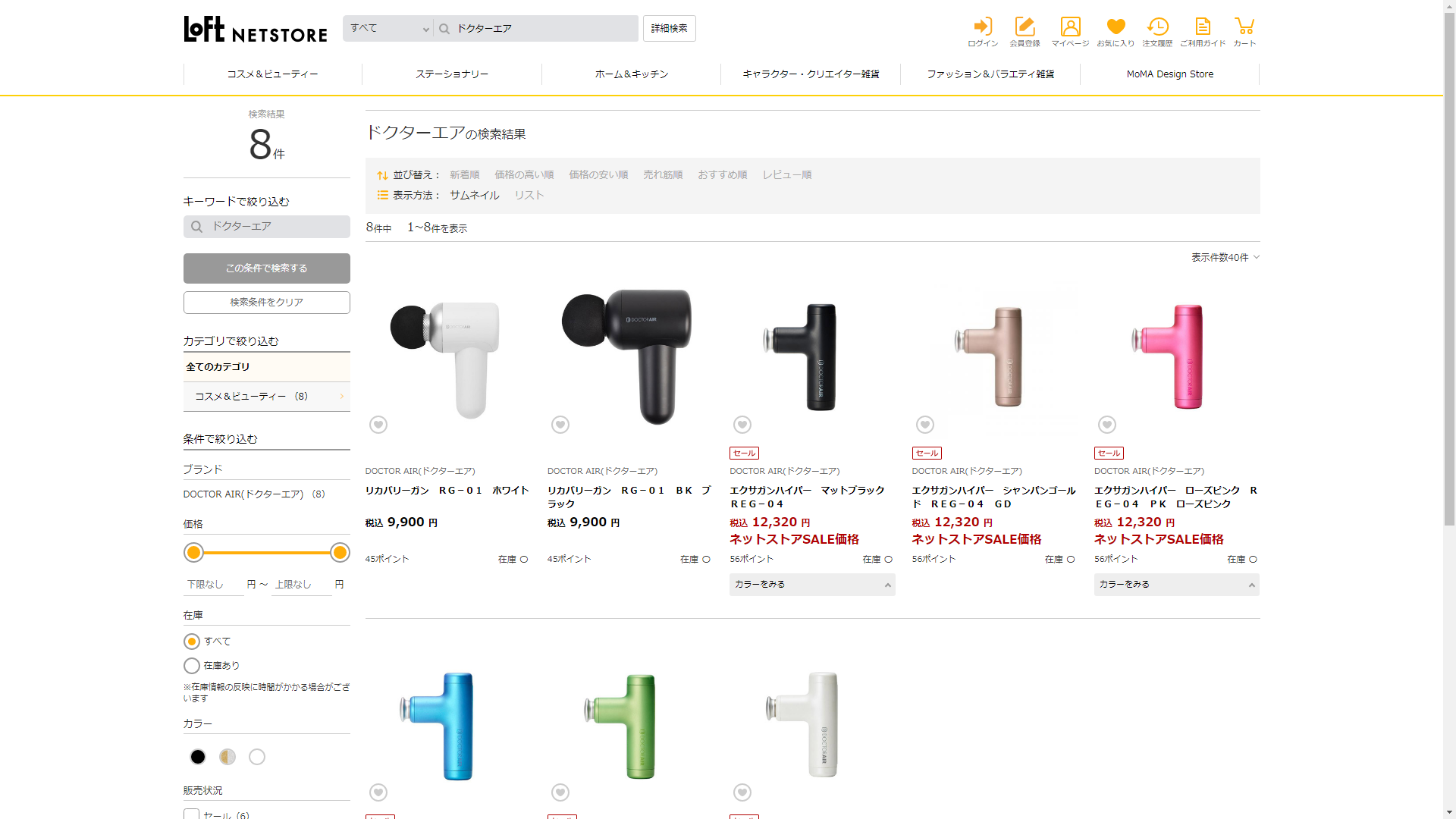Open My Page icon

[1070, 32]
